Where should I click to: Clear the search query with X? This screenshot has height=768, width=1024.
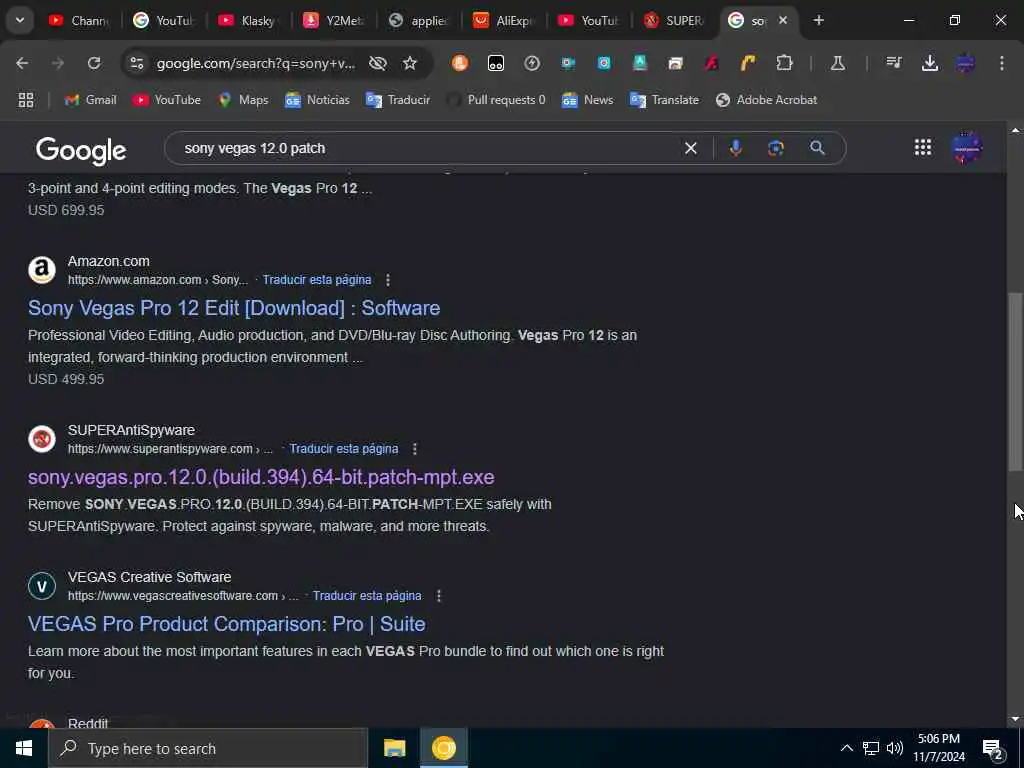coord(690,148)
